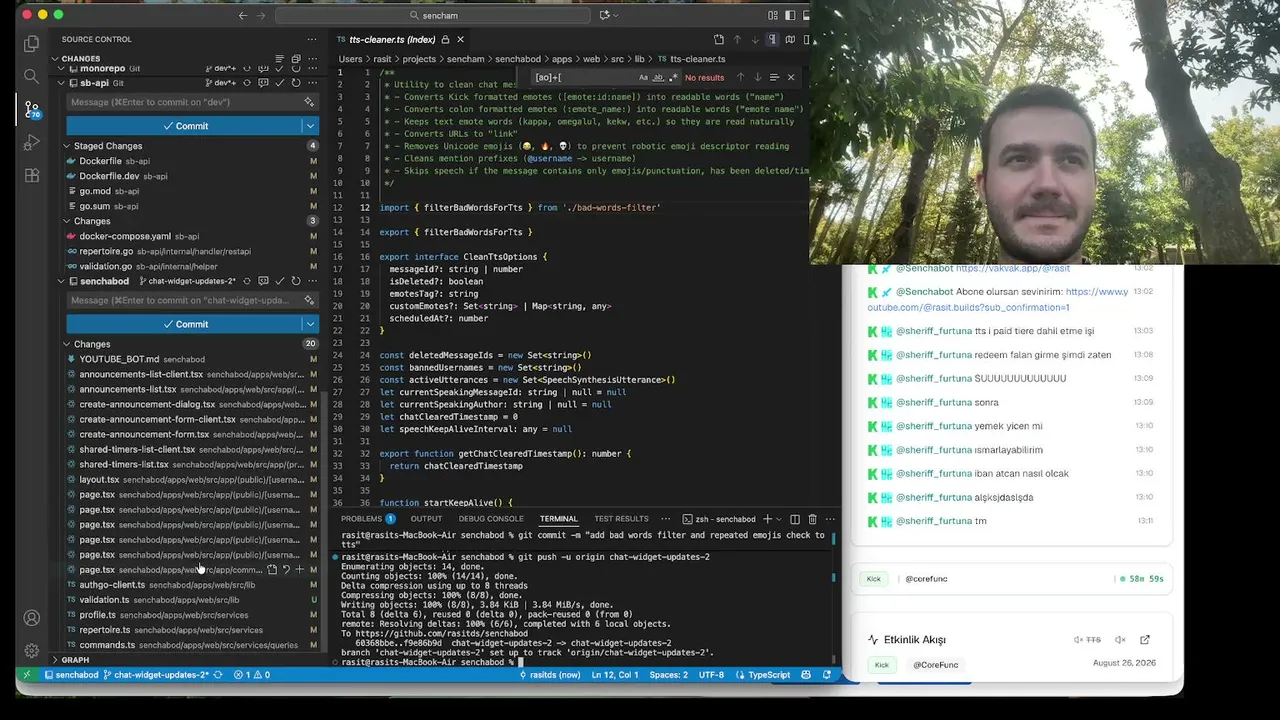Select the tts-cleaner.ts editor tab
The height and width of the screenshot is (720, 1280).
point(400,40)
